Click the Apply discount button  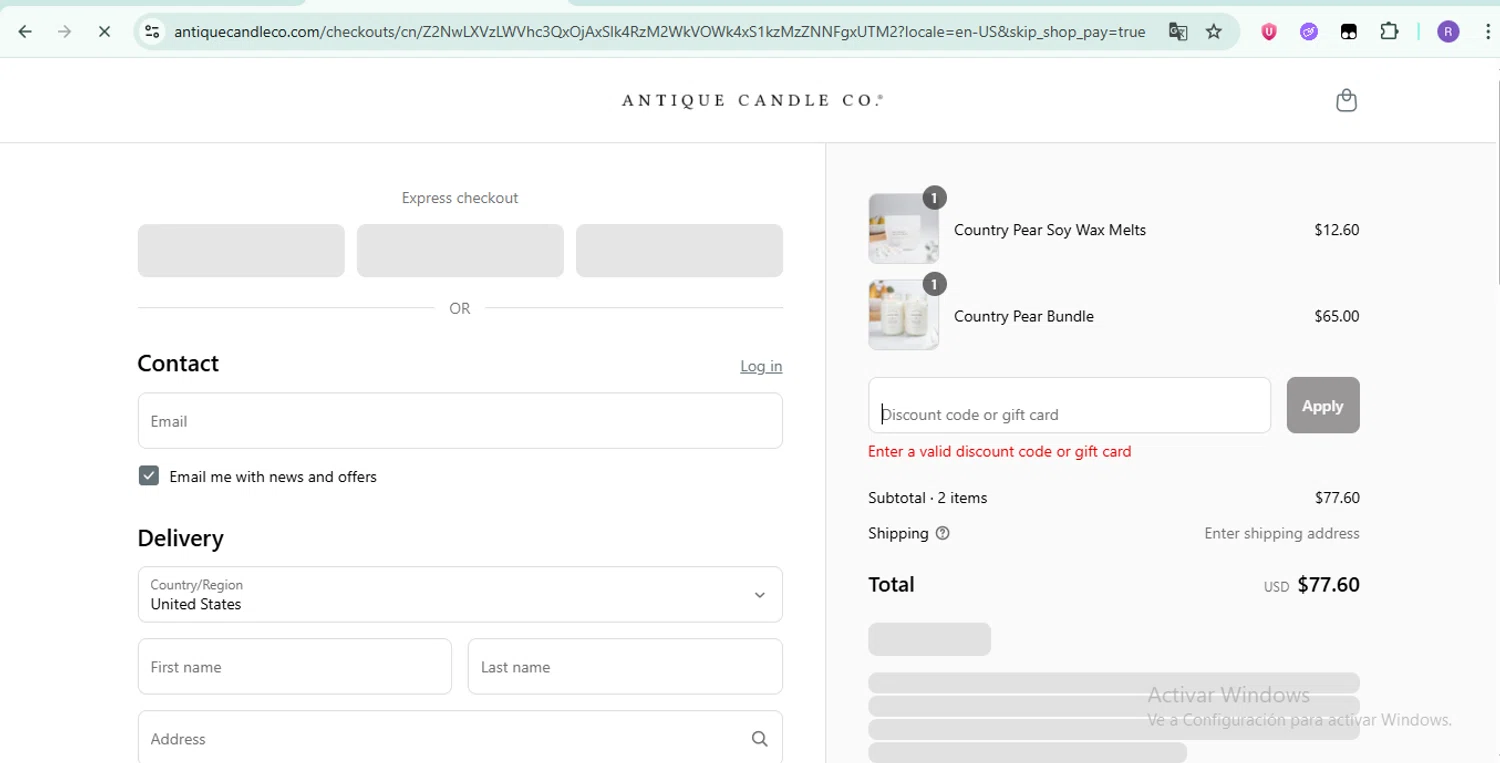click(1323, 405)
